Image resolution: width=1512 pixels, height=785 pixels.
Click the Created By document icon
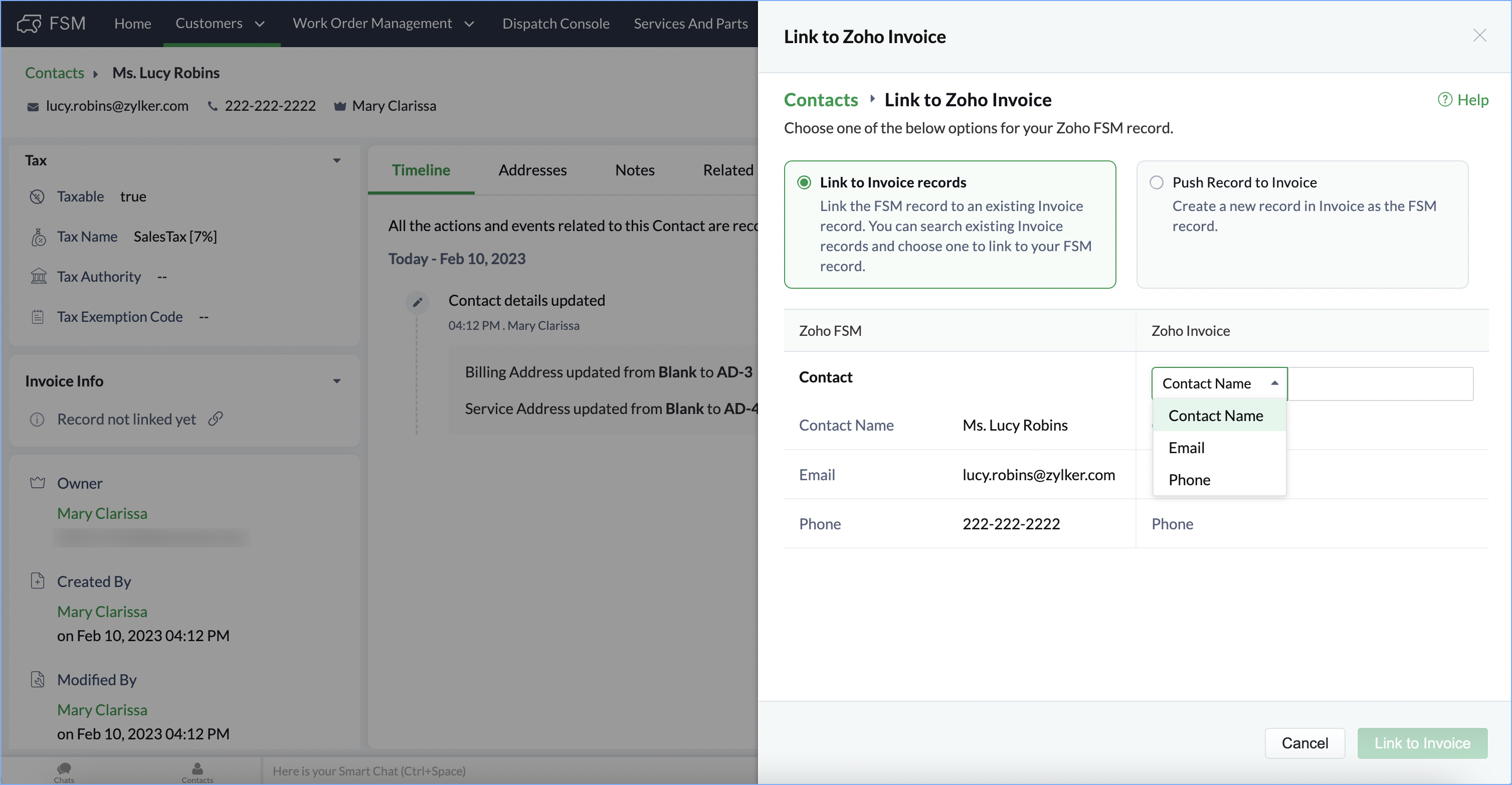point(38,581)
